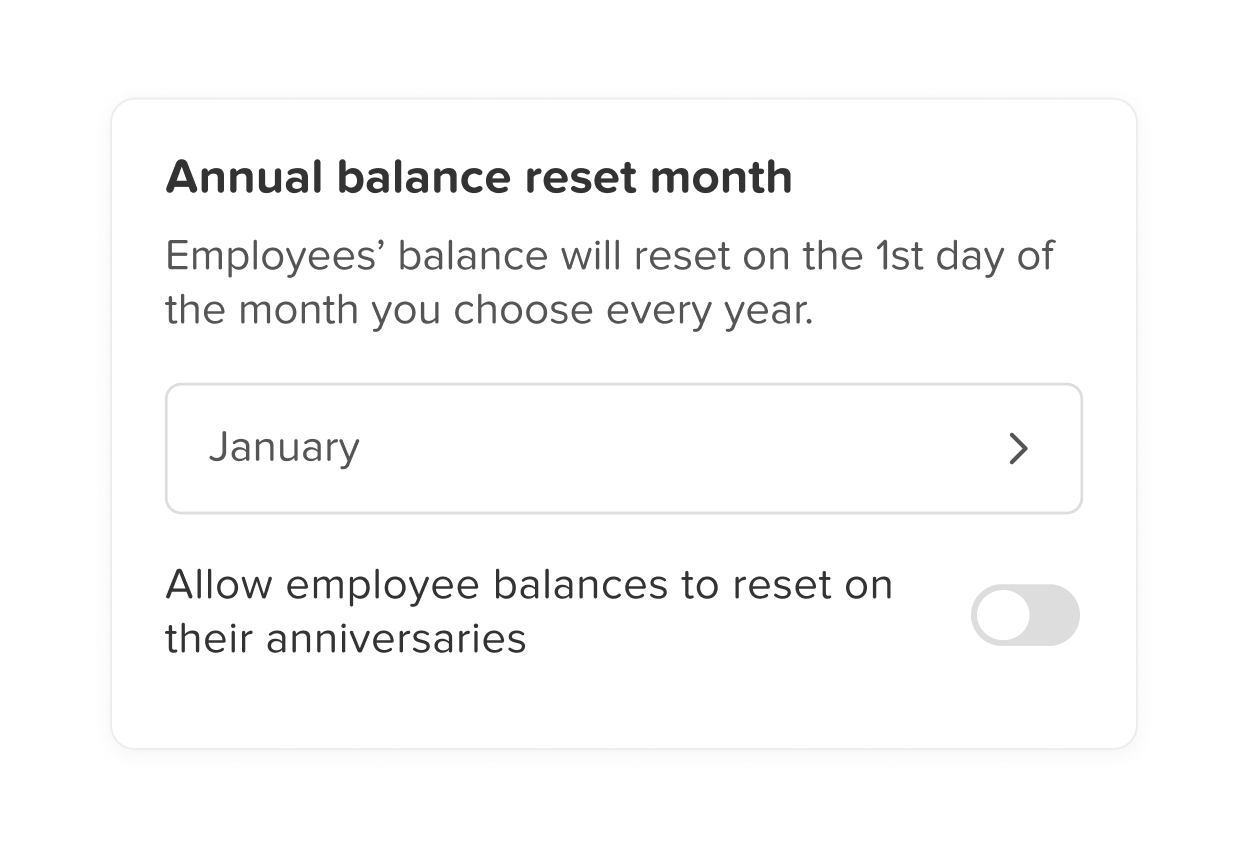Enable anniversary balance reset toggle
Viewport: 1248px width, 848px height.
1025,615
